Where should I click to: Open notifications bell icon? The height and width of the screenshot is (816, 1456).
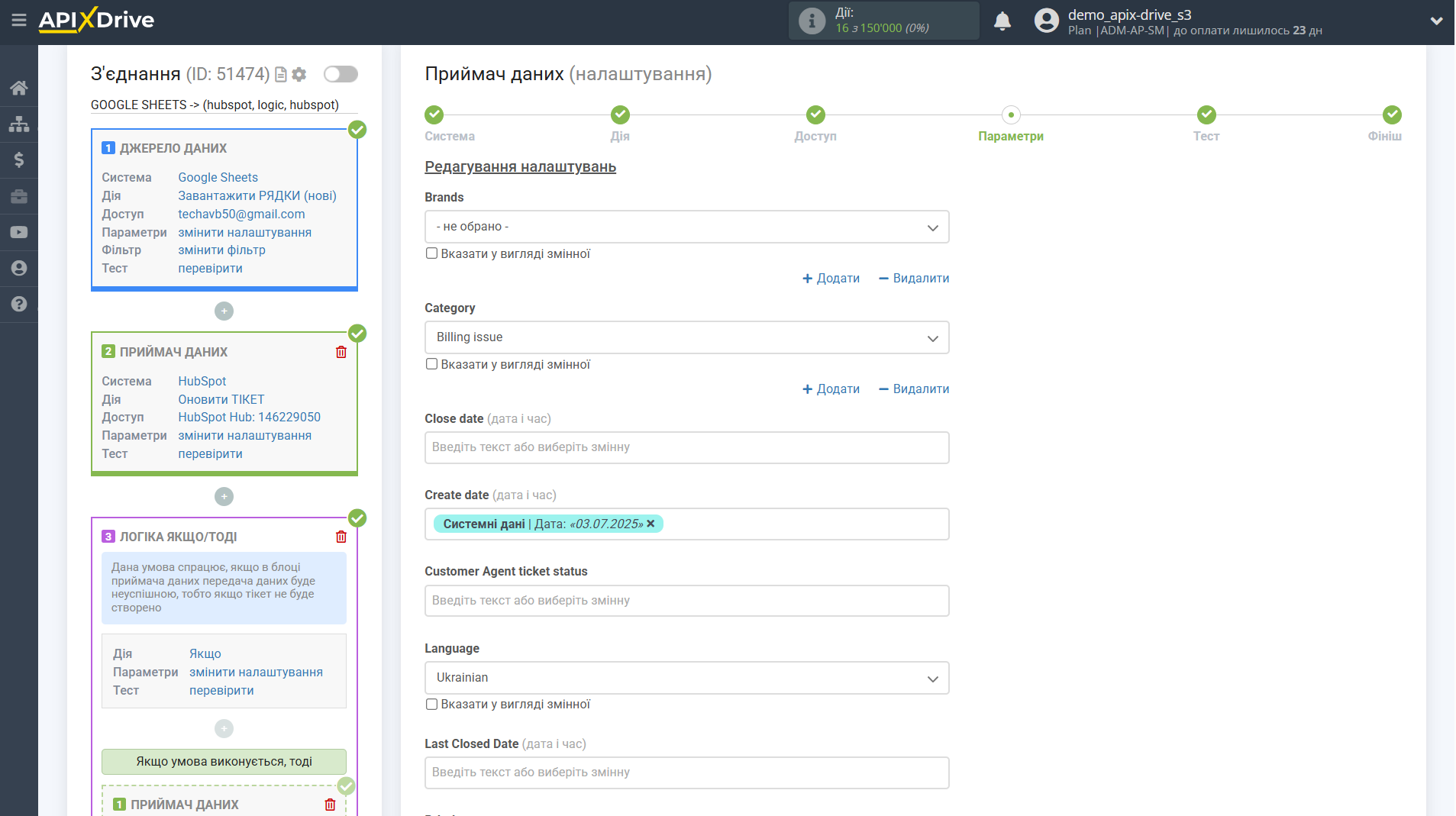(1002, 21)
